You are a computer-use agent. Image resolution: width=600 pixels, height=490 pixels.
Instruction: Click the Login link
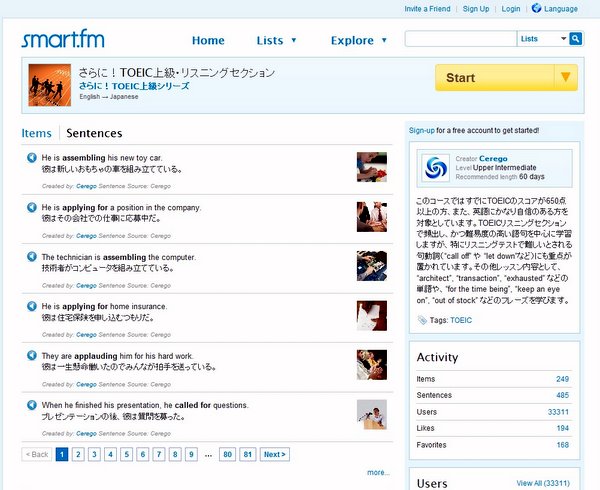click(x=511, y=9)
